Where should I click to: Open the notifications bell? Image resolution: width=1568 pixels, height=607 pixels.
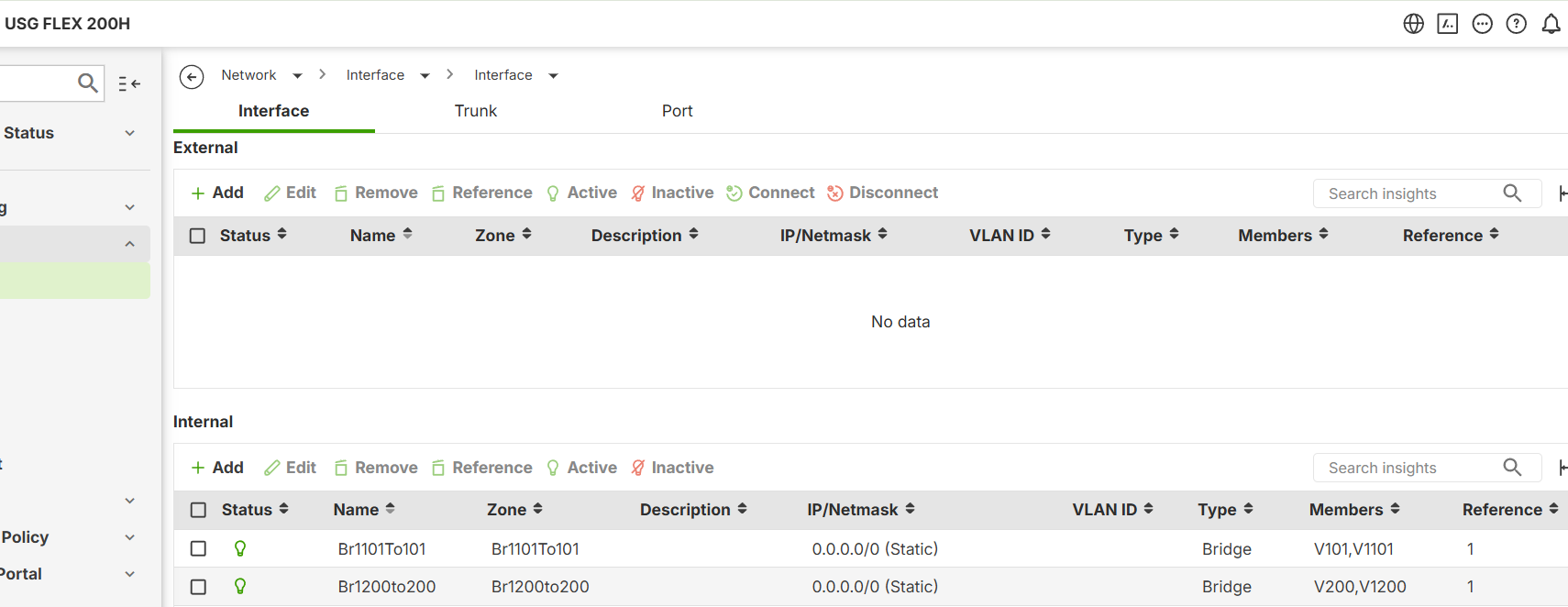1551,24
